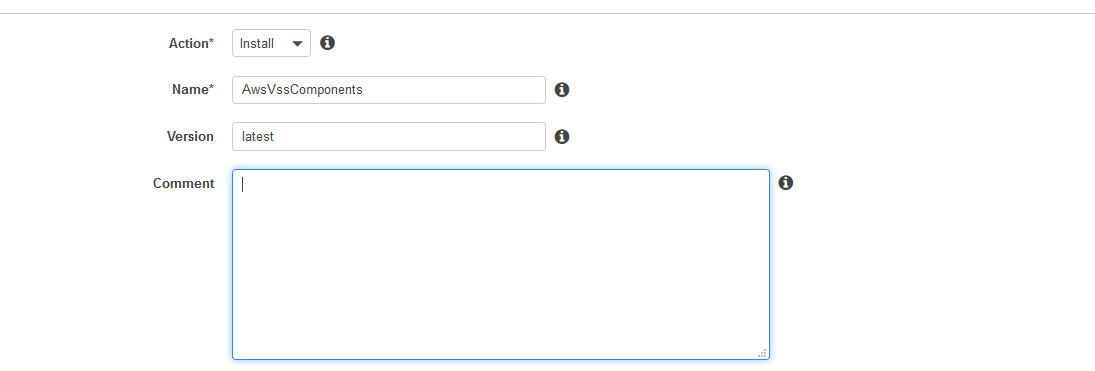Image resolution: width=1095 pixels, height=371 pixels.
Task: Focus the Name input field
Action: coord(389,90)
